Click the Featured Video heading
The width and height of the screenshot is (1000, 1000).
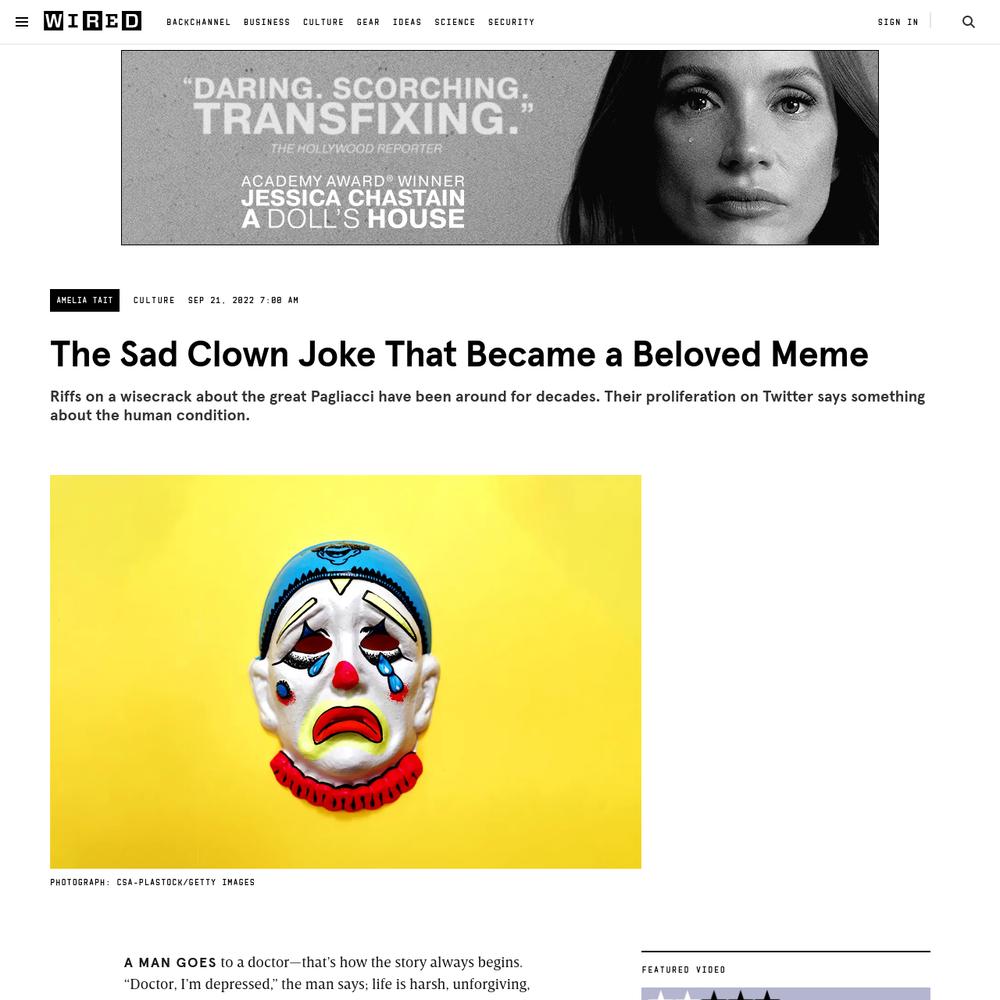click(684, 969)
